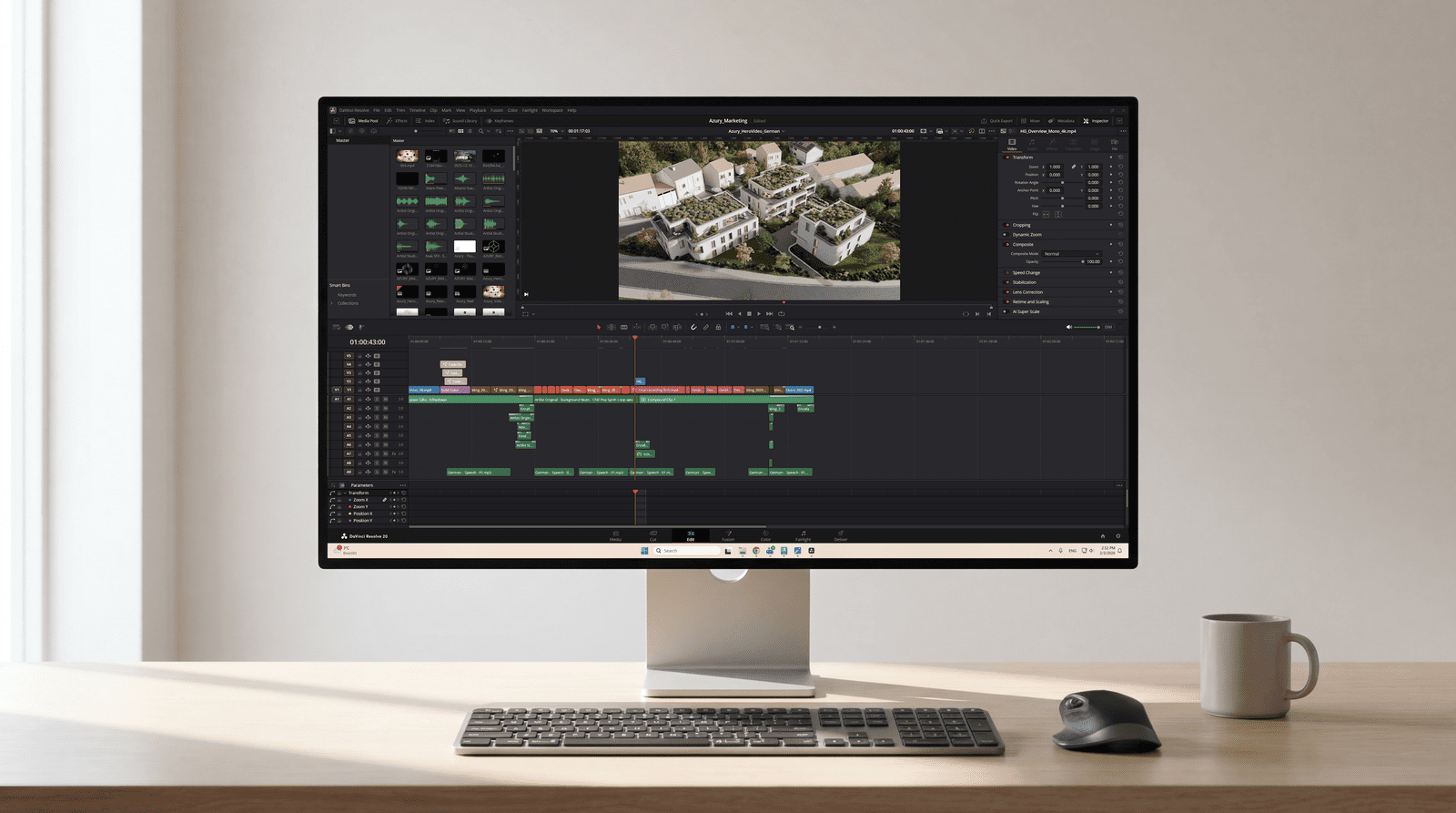Enable Dynamic Zoom toggle
Viewport: 1456px width, 813px height.
point(1006,235)
